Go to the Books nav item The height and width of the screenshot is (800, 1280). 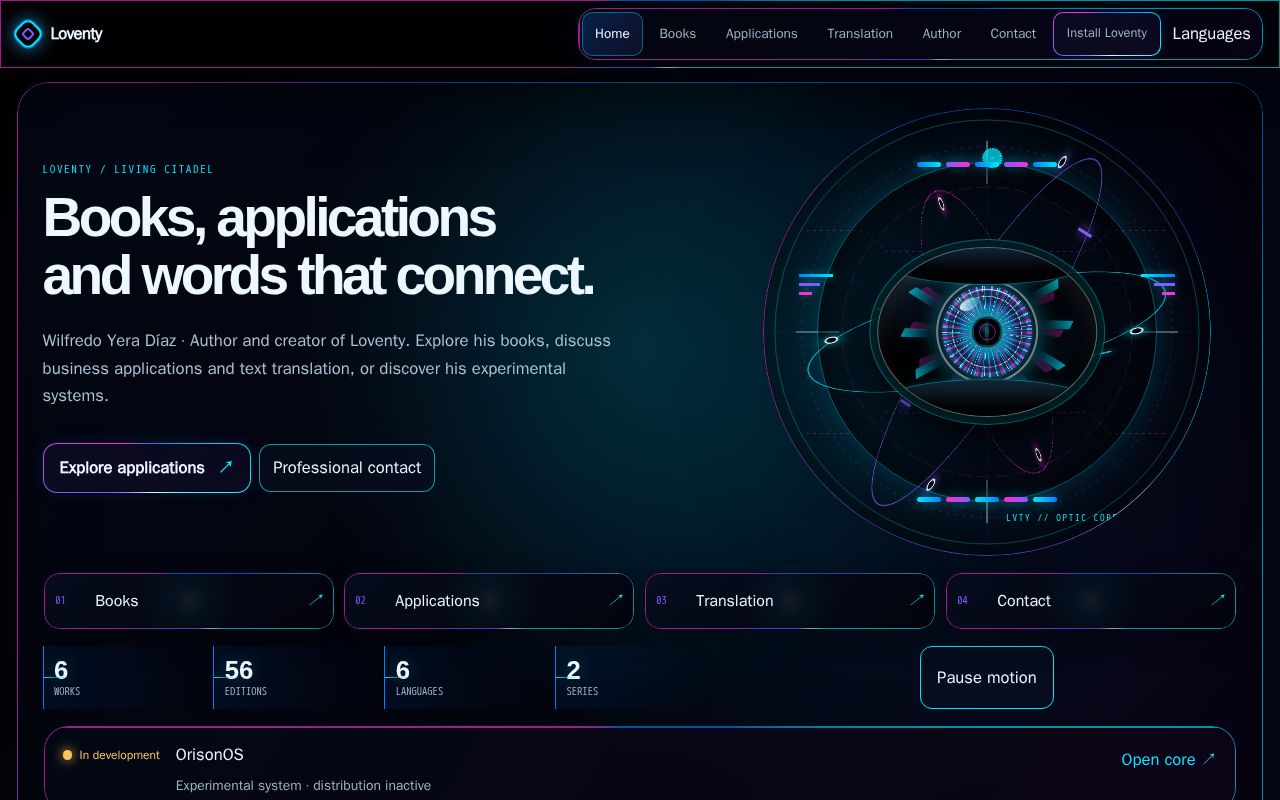click(677, 34)
